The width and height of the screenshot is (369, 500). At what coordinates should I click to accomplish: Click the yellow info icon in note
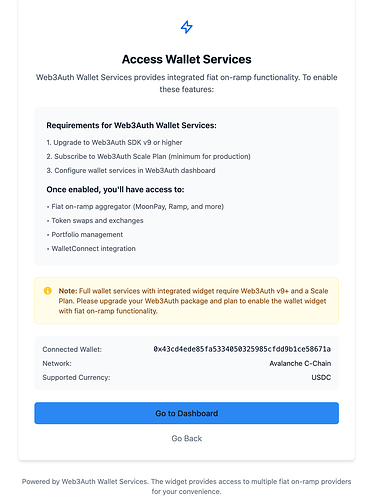point(48,291)
